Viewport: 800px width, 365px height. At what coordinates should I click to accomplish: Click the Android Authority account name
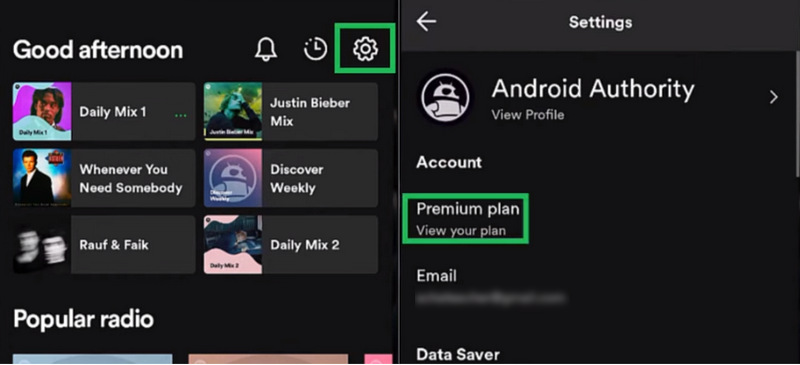[x=593, y=89]
